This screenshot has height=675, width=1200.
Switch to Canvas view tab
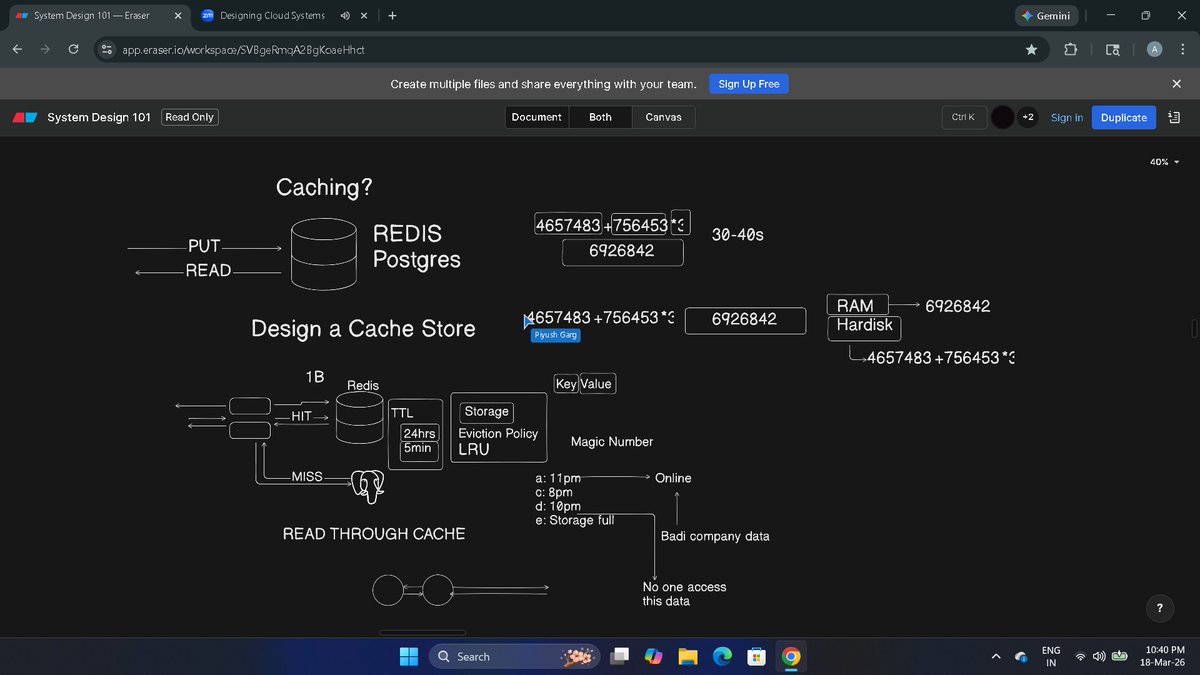663,117
